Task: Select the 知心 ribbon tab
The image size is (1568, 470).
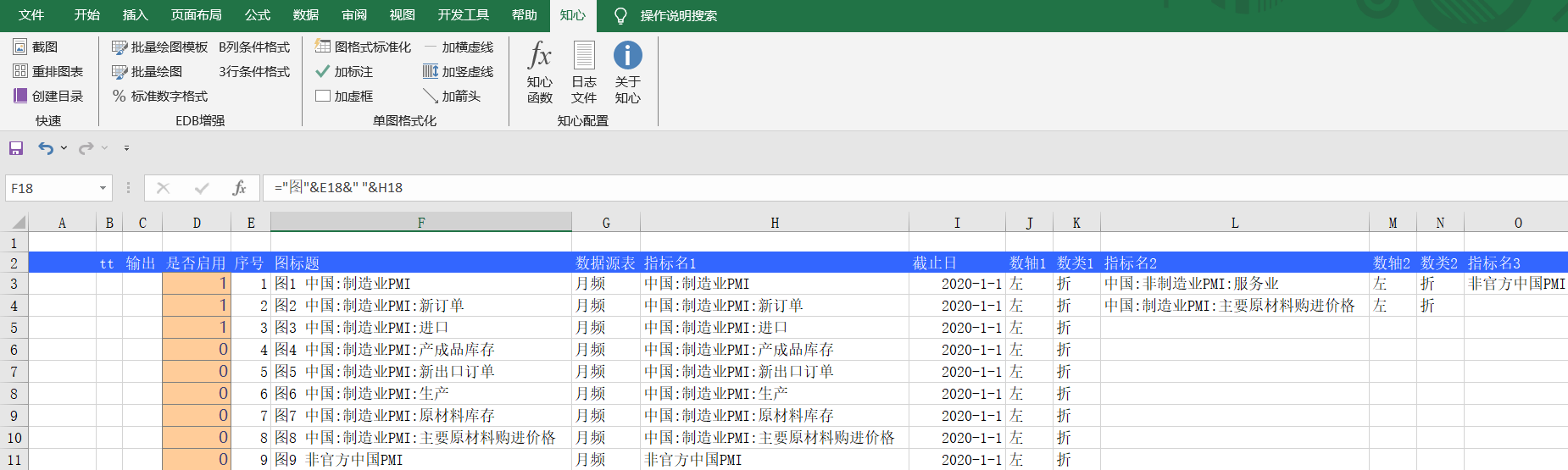Action: (x=573, y=15)
